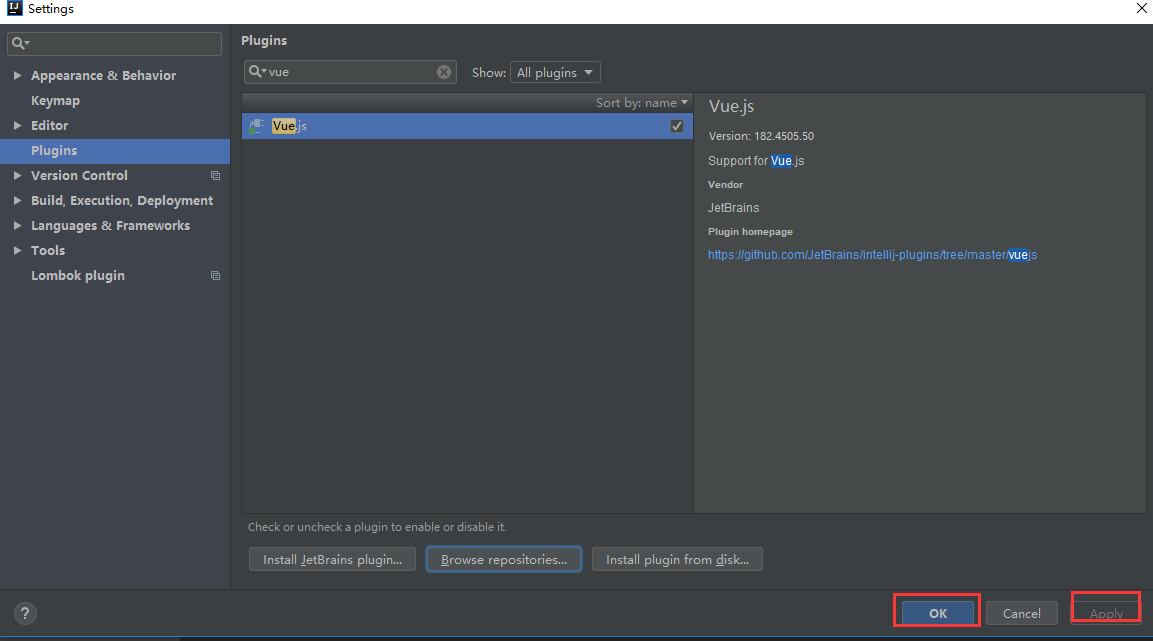Screen dimensions: 1153x641
Task: Select Keymap in the settings tree
Action: coord(55,101)
